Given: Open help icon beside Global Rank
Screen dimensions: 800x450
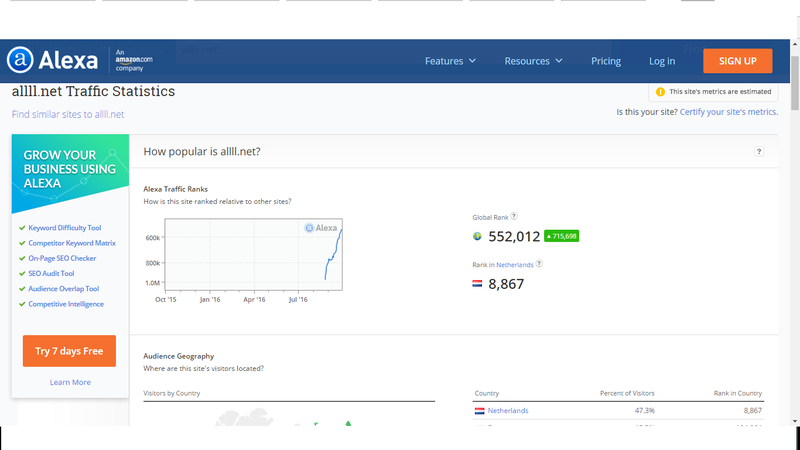Looking at the screenshot, I should [x=514, y=216].
